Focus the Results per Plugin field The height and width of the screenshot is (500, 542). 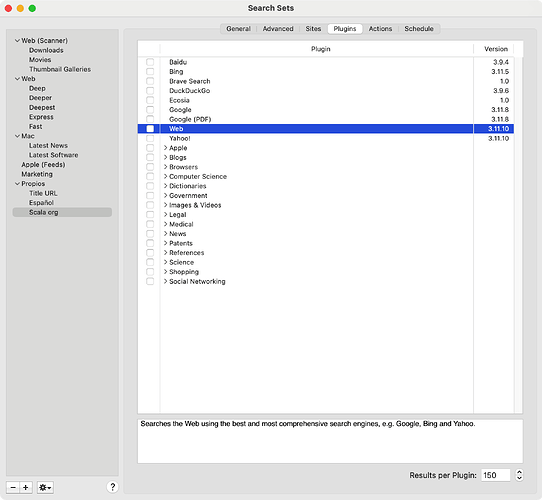[x=495, y=475]
